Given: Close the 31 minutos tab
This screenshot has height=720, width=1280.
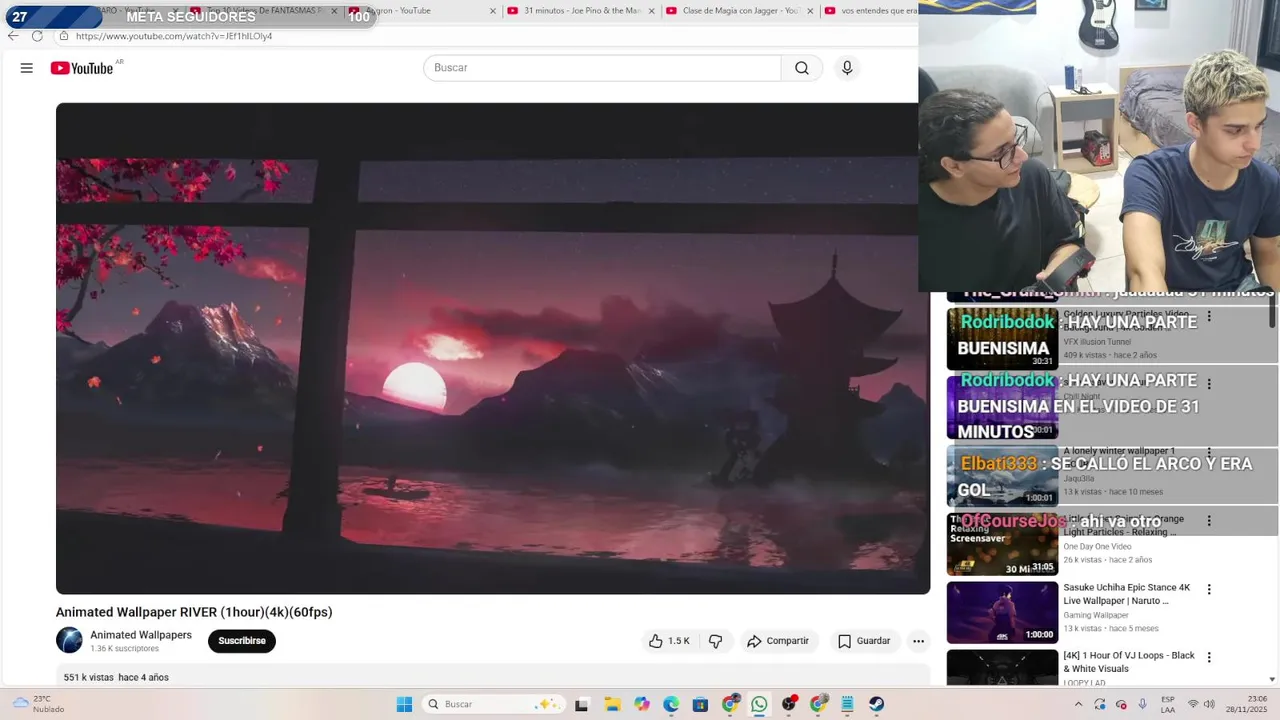Looking at the screenshot, I should 652,11.
